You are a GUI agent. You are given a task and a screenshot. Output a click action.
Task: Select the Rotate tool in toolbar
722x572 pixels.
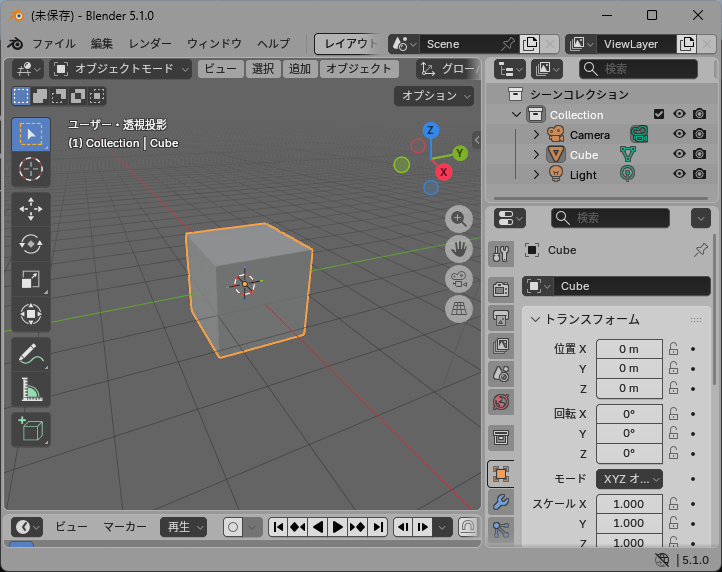31,244
